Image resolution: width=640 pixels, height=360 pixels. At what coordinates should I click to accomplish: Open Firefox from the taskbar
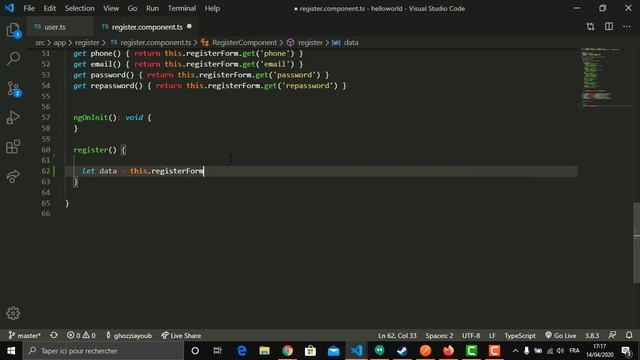pyautogui.click(x=449, y=351)
